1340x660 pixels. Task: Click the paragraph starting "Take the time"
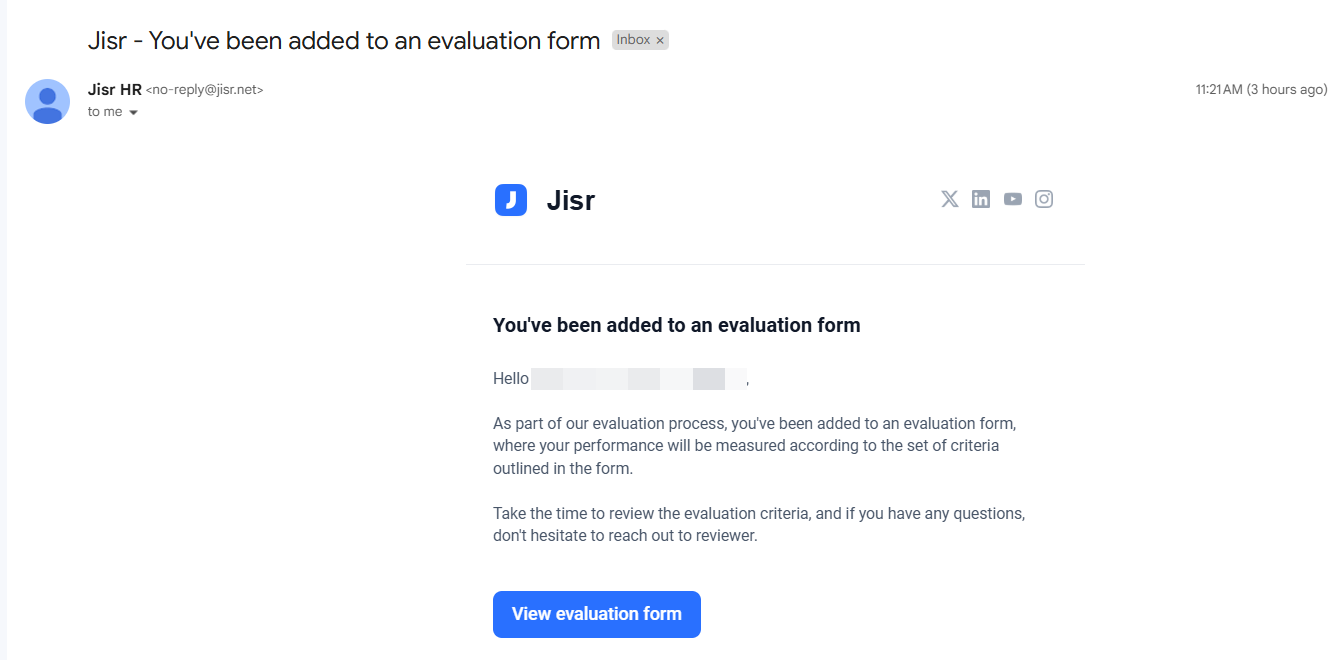758,524
